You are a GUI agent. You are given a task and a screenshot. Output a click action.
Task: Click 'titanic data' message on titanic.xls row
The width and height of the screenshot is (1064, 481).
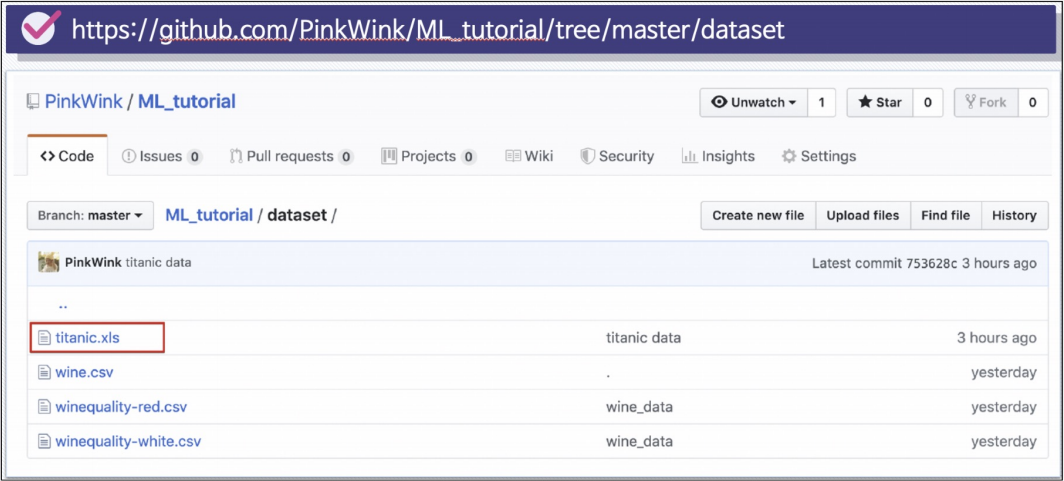pyautogui.click(x=643, y=337)
